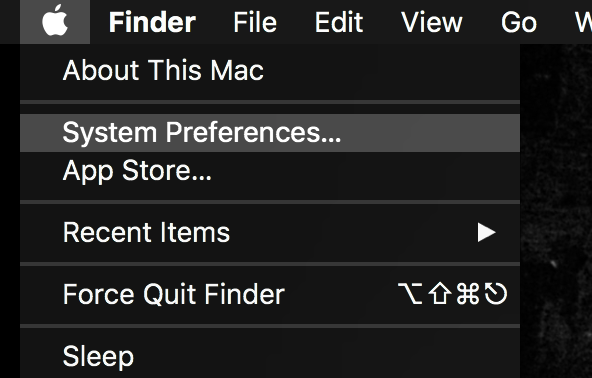592x378 pixels.
Task: Open the Edit menu
Action: pyautogui.click(x=339, y=22)
